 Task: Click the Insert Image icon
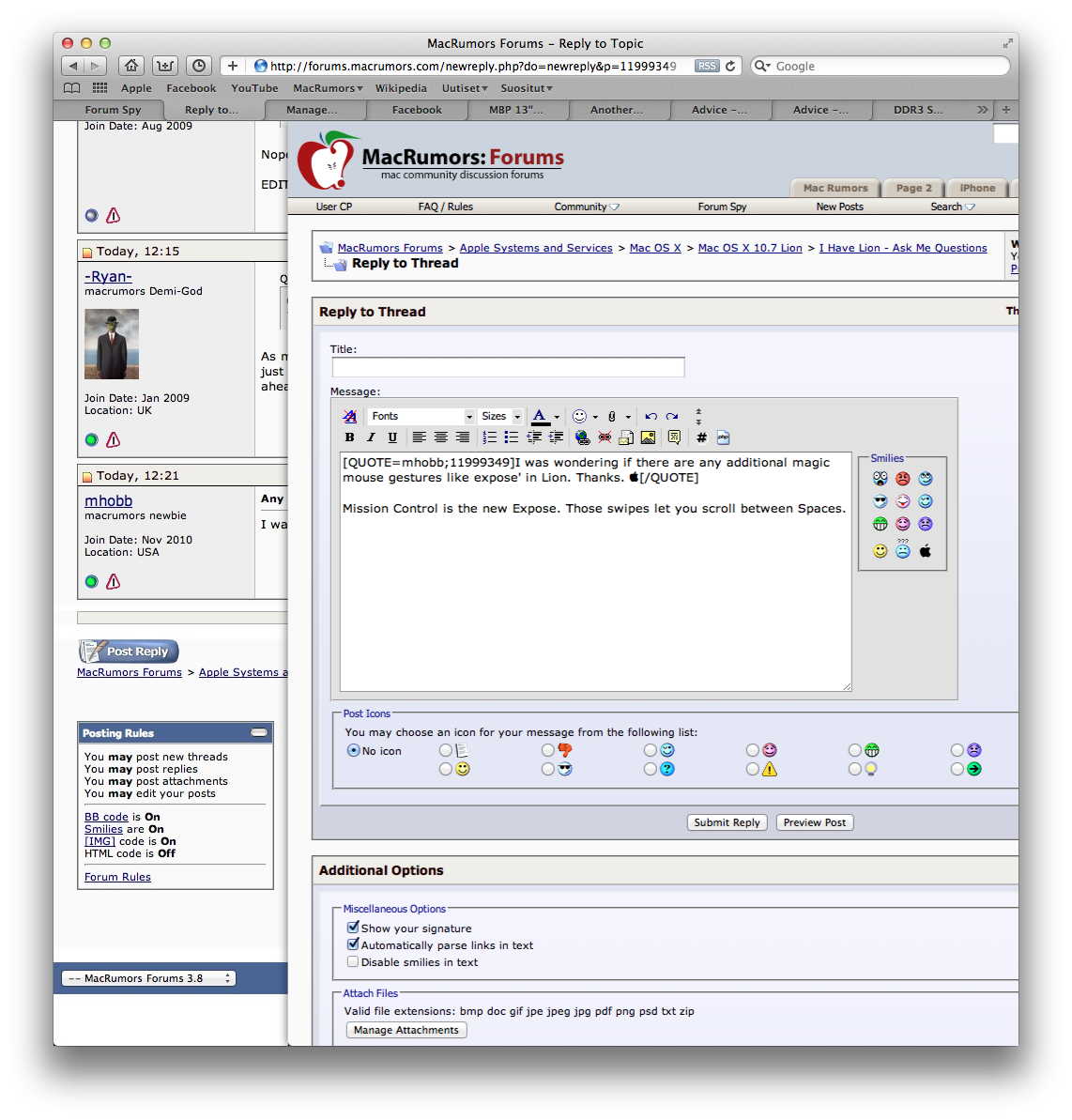click(x=648, y=437)
